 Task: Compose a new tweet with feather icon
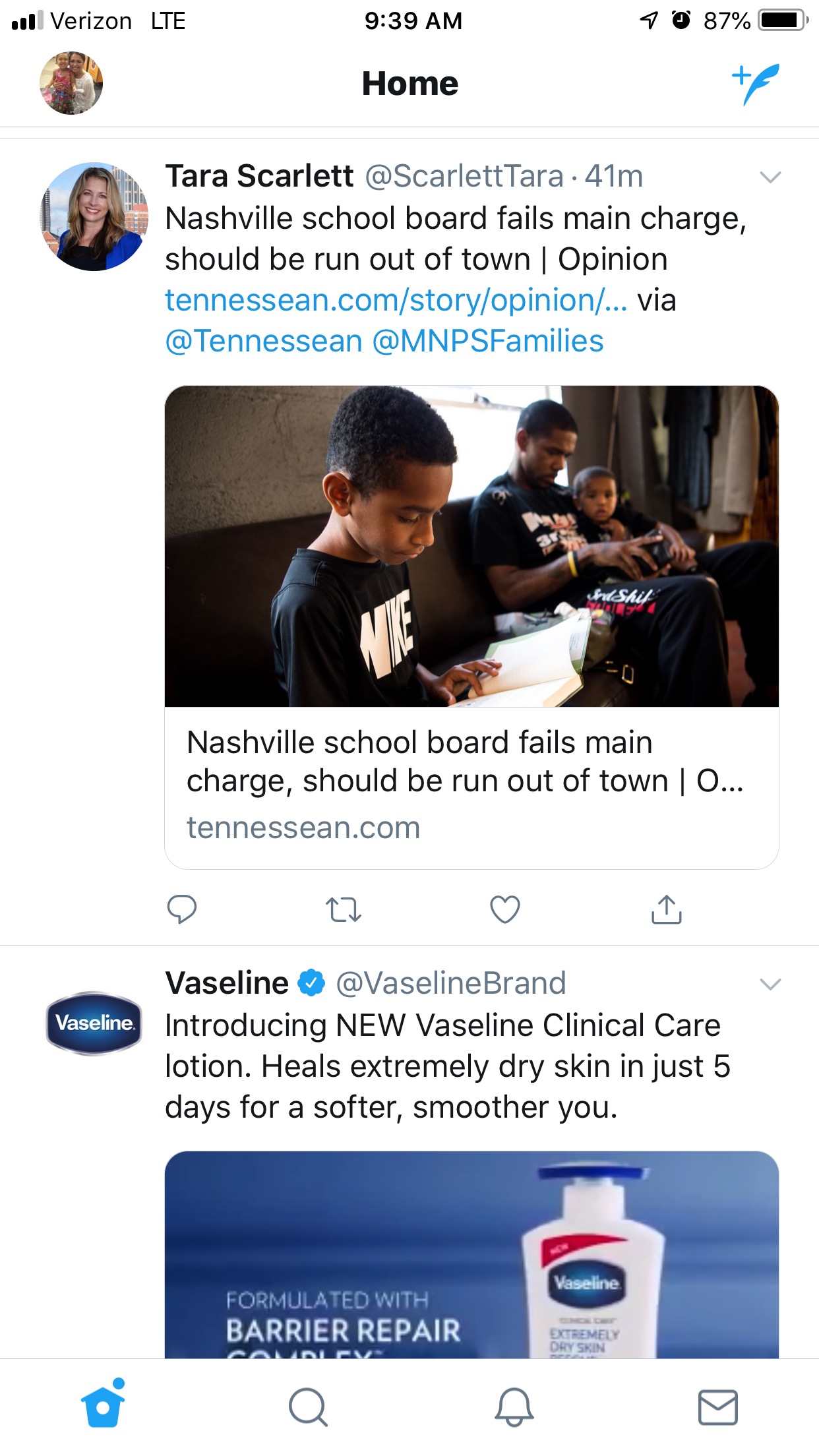click(756, 84)
